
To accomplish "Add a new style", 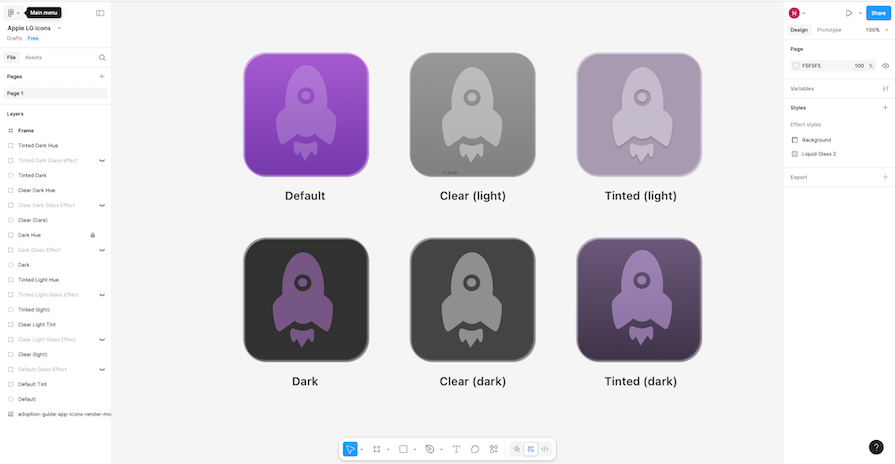I will (x=885, y=107).
